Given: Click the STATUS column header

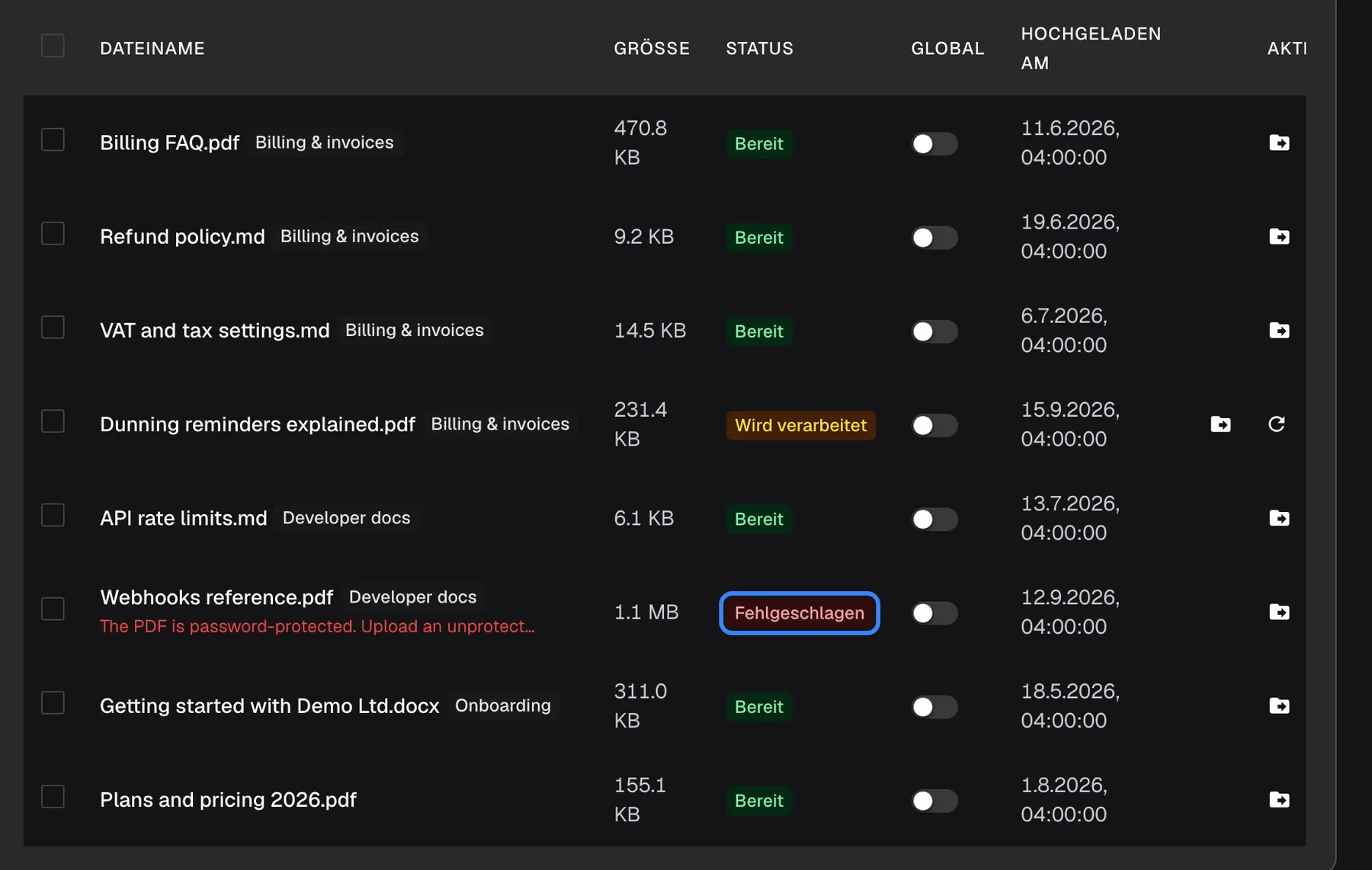Looking at the screenshot, I should click(760, 49).
